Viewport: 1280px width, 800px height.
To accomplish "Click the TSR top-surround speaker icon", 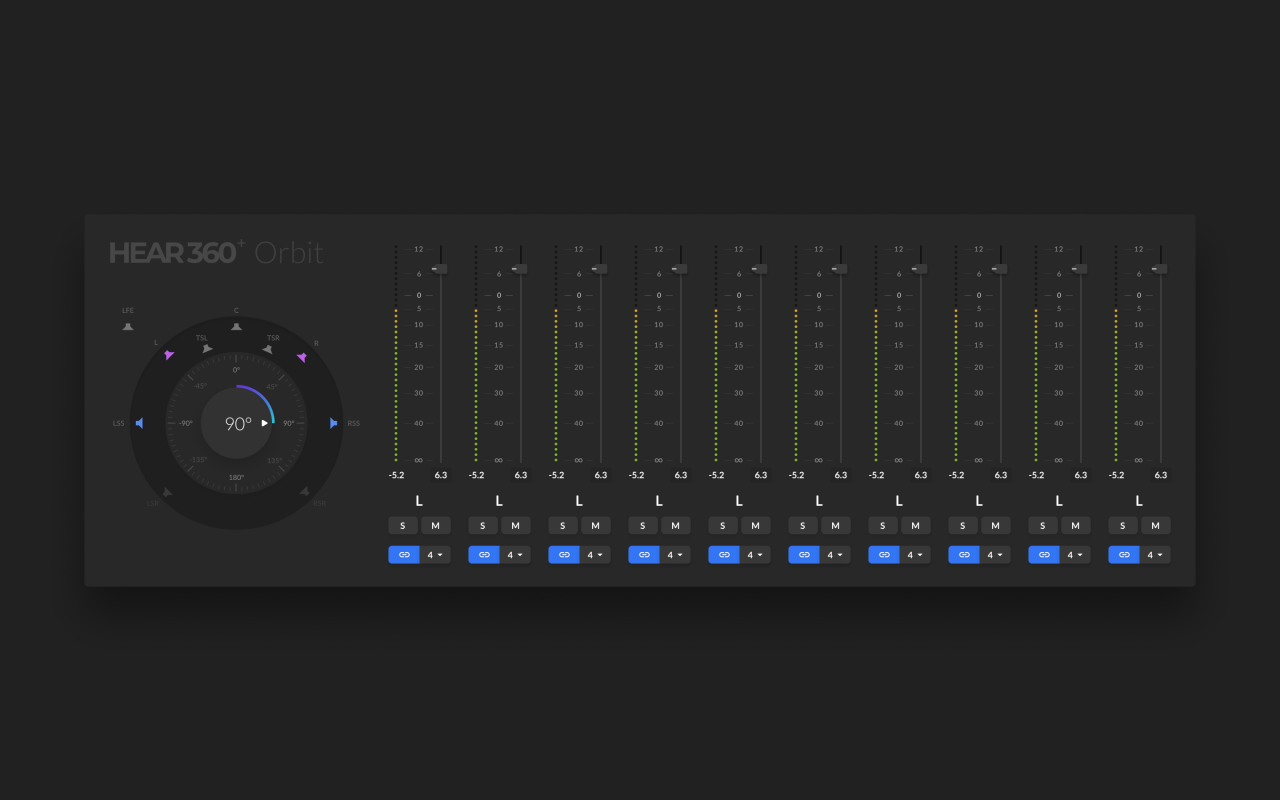I will [269, 350].
